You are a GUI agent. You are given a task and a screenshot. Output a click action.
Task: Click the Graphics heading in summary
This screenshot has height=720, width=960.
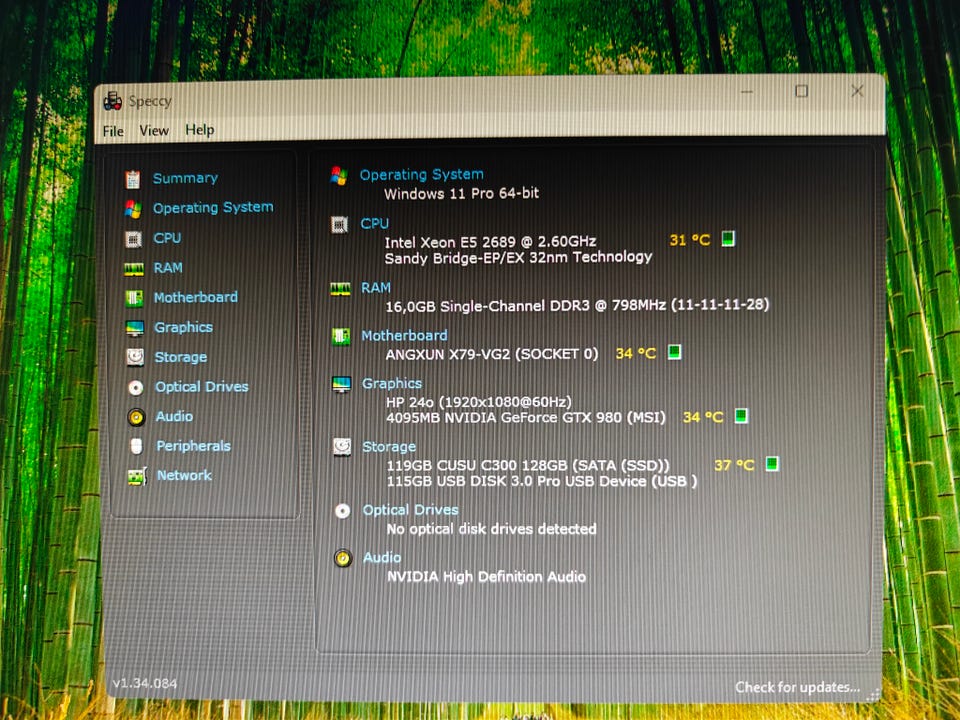coord(392,384)
